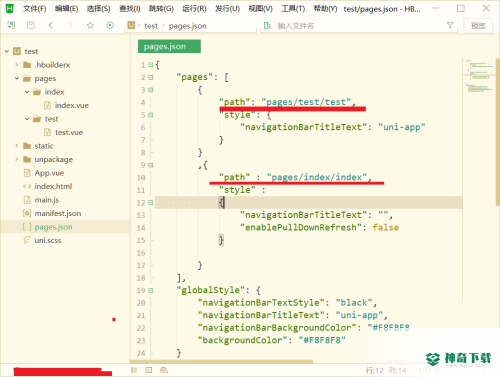Click the first status bar layout icon
This screenshot has height=377, width=500.
pyautogui.click(x=134, y=370)
